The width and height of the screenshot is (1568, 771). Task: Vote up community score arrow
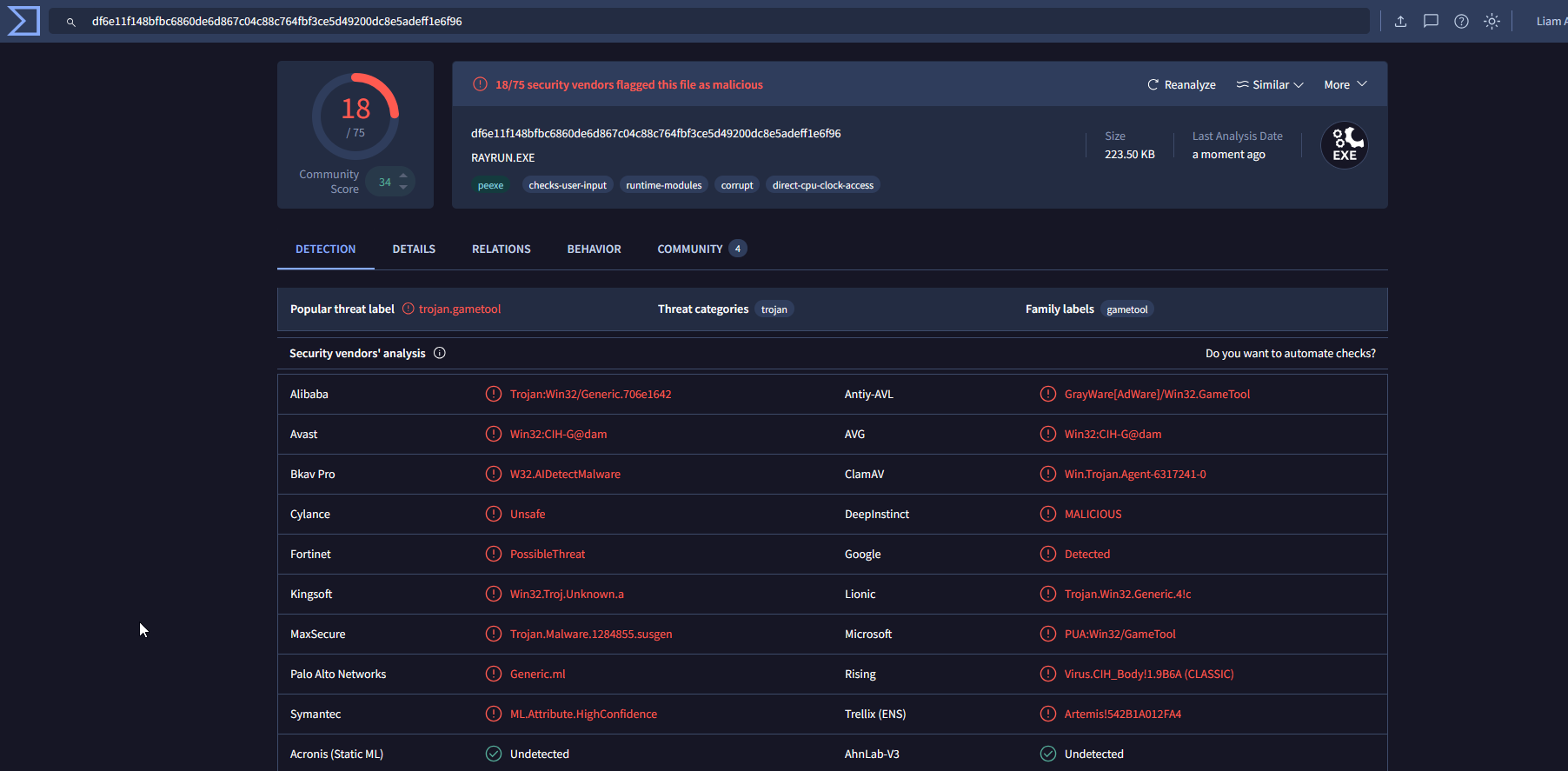pyautogui.click(x=403, y=176)
